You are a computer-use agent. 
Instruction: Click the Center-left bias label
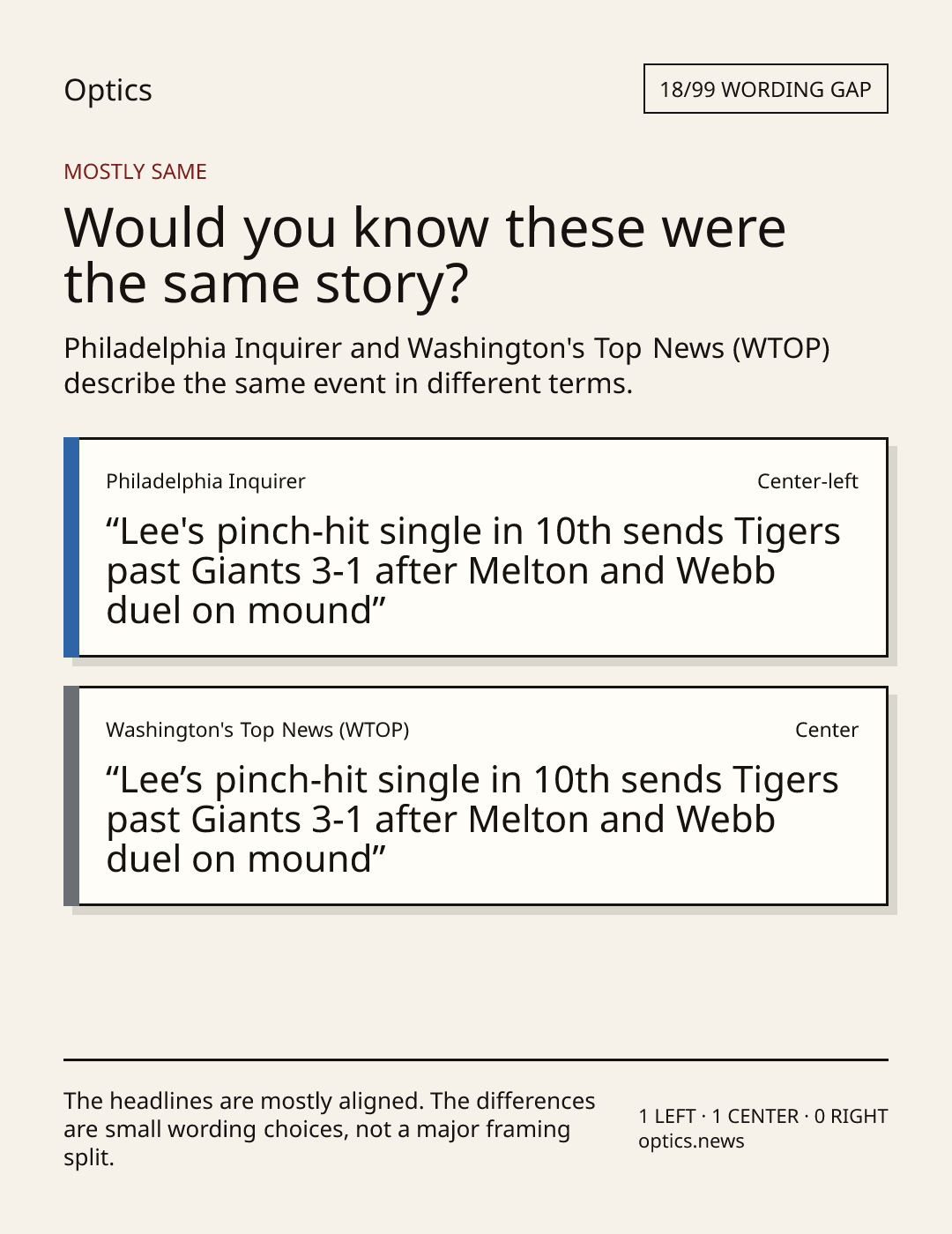pos(807,481)
